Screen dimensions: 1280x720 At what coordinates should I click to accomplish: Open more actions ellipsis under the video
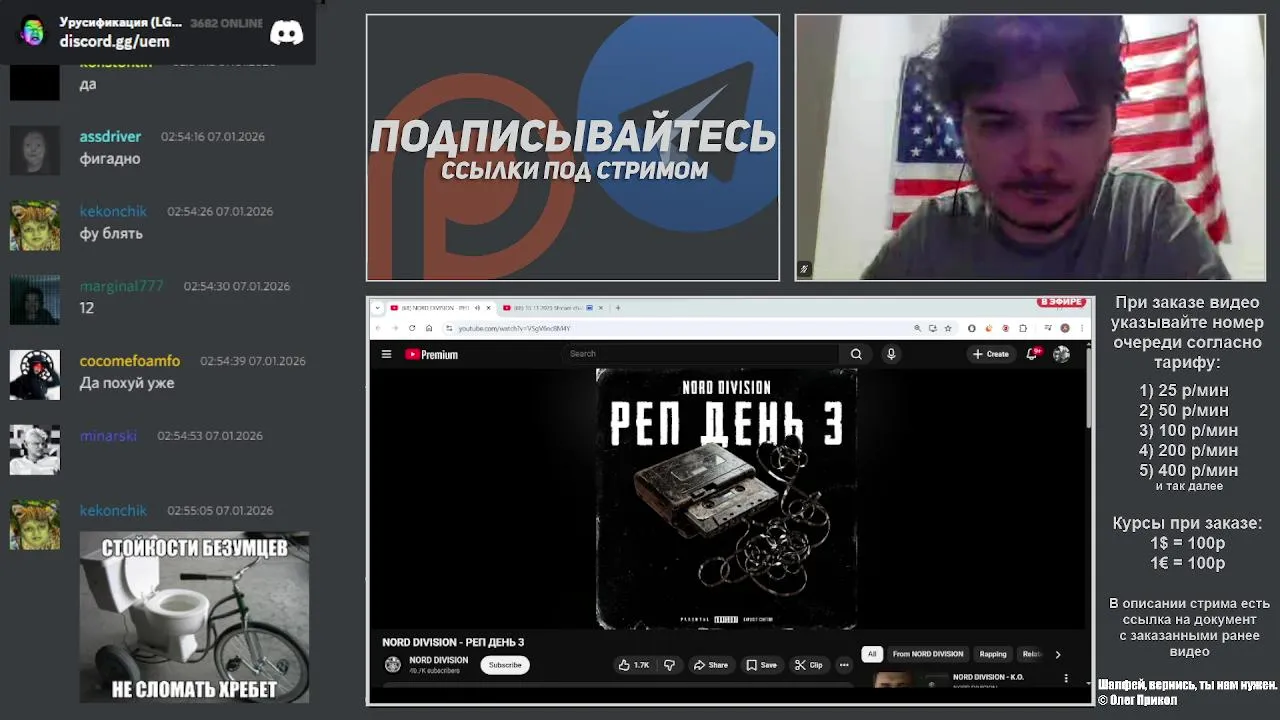844,665
